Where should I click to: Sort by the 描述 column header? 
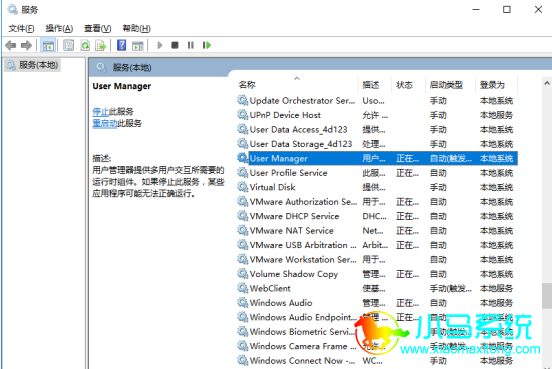pos(375,85)
